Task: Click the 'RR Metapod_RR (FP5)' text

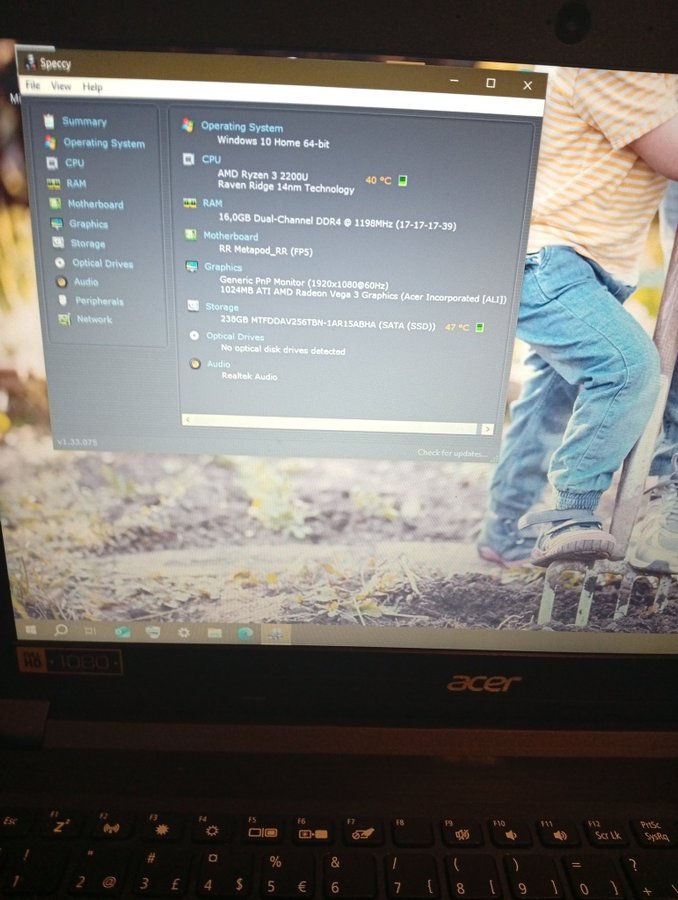Action: (x=266, y=250)
